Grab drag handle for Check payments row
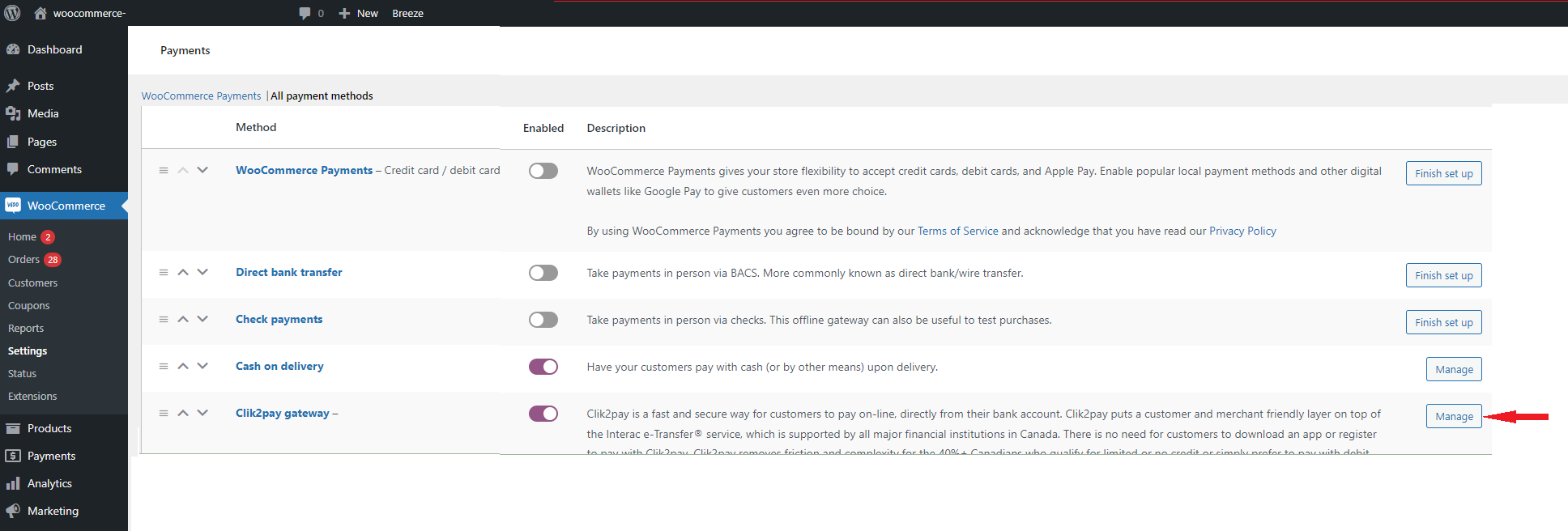 [164, 319]
